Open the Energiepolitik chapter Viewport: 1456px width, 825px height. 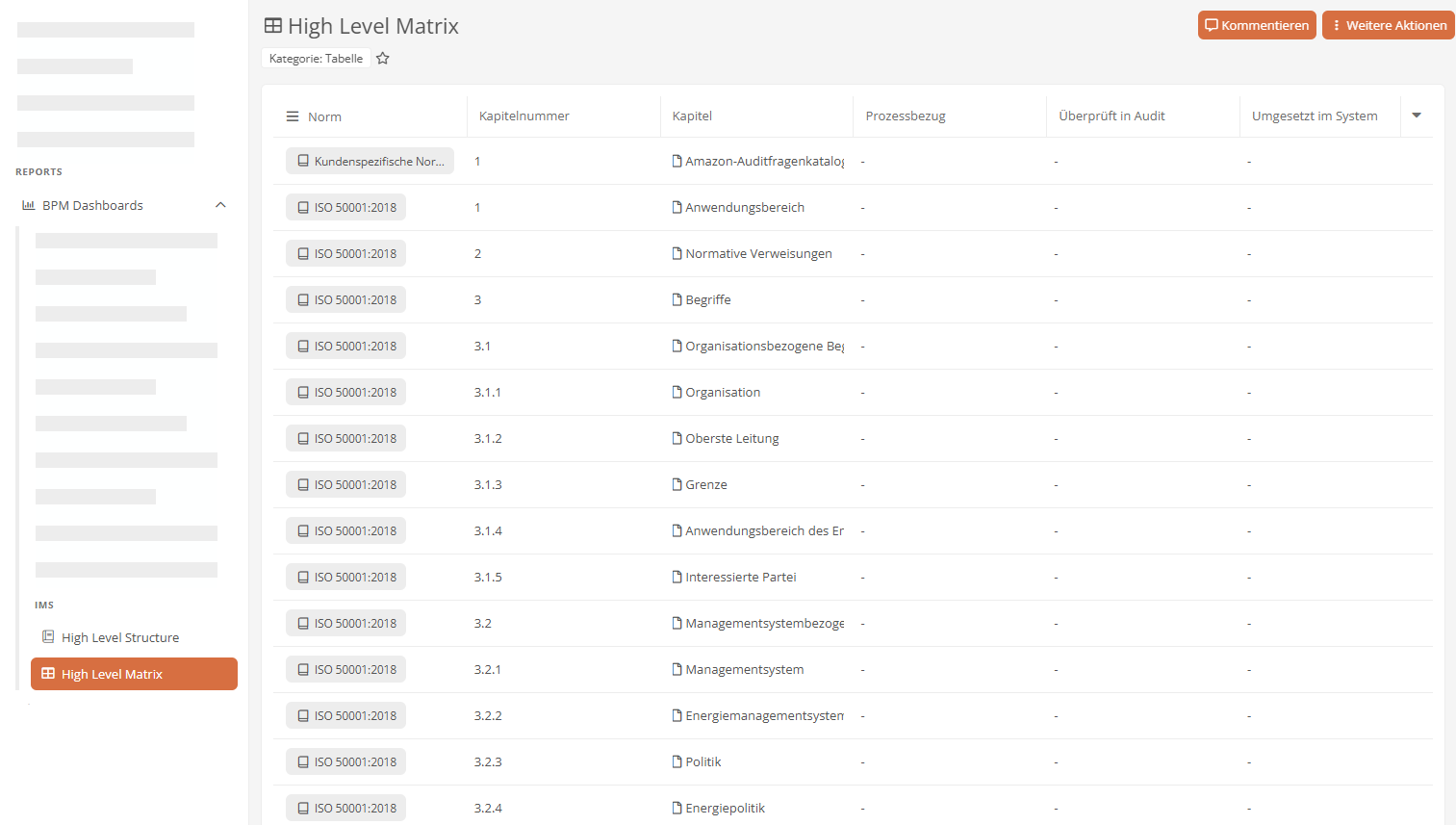pos(726,808)
